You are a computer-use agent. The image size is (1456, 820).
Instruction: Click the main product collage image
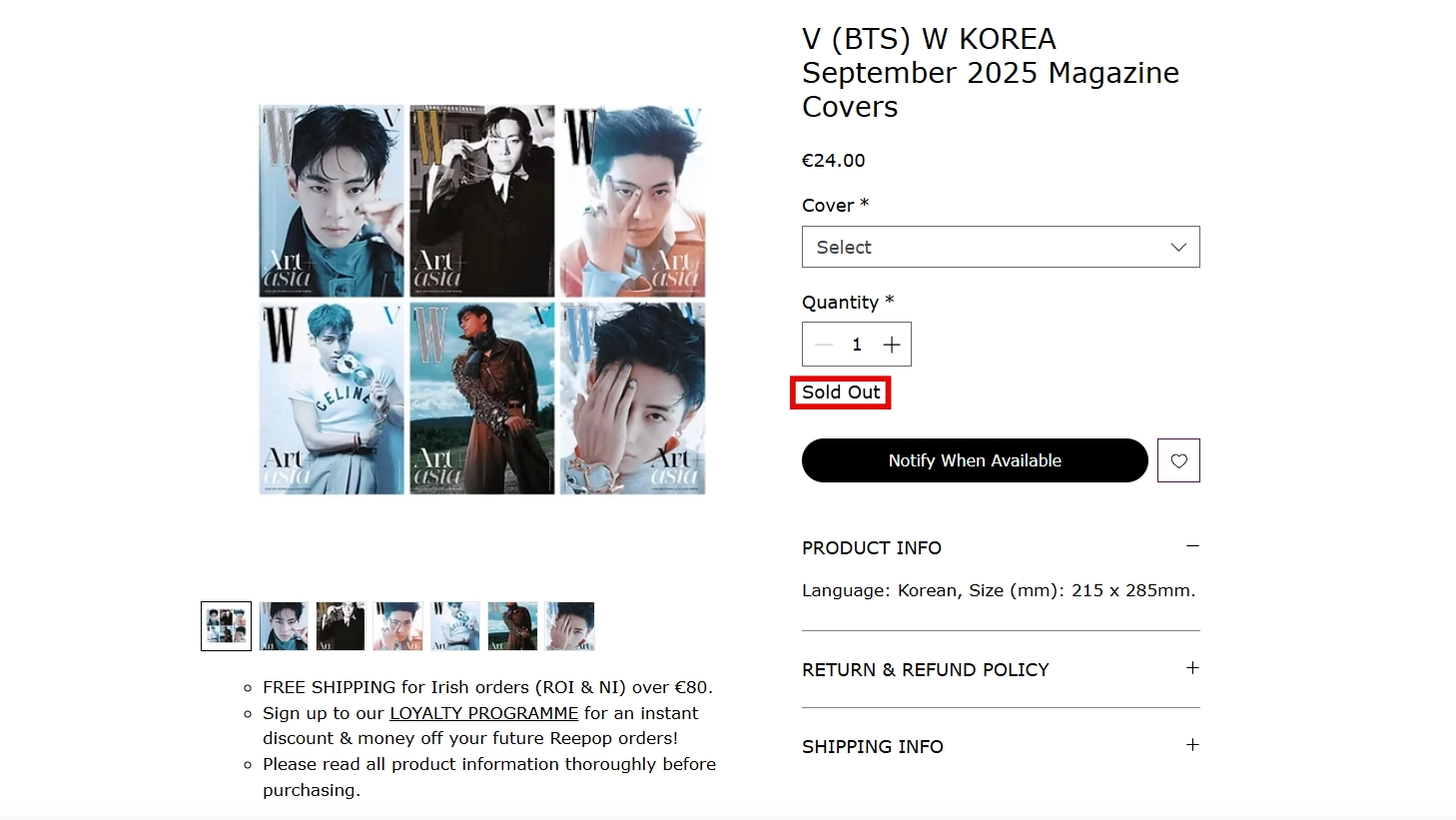click(x=482, y=300)
